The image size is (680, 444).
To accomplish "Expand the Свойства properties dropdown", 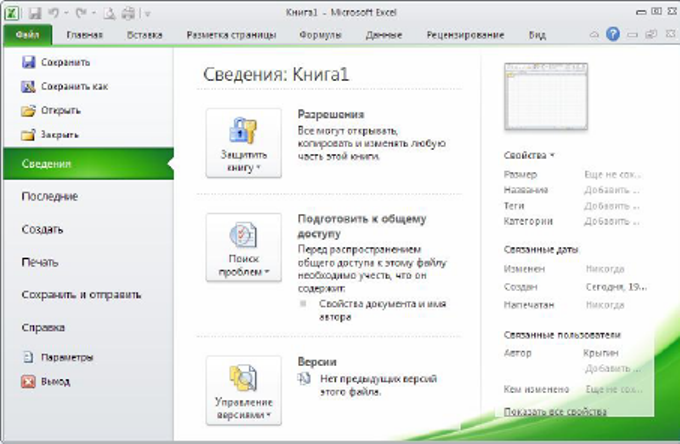I will click(529, 155).
